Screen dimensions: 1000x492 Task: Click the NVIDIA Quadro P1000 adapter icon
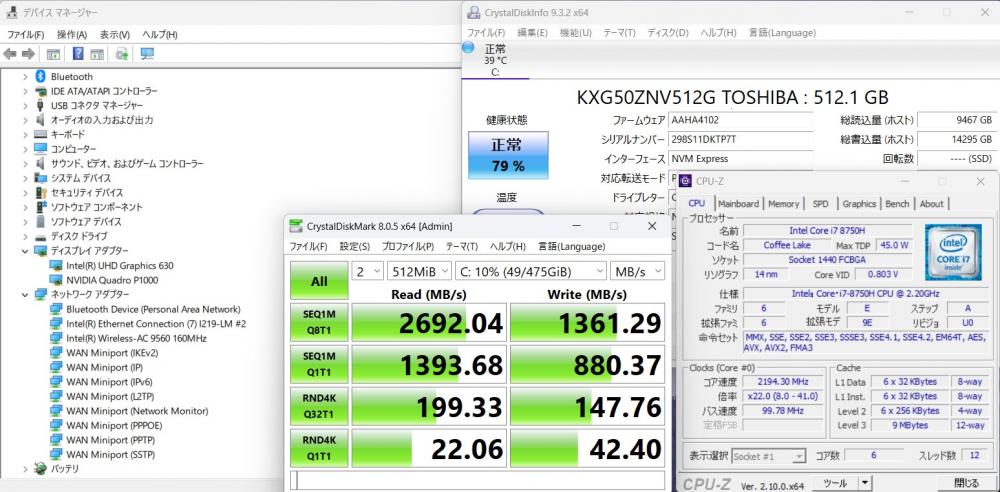coord(56,280)
